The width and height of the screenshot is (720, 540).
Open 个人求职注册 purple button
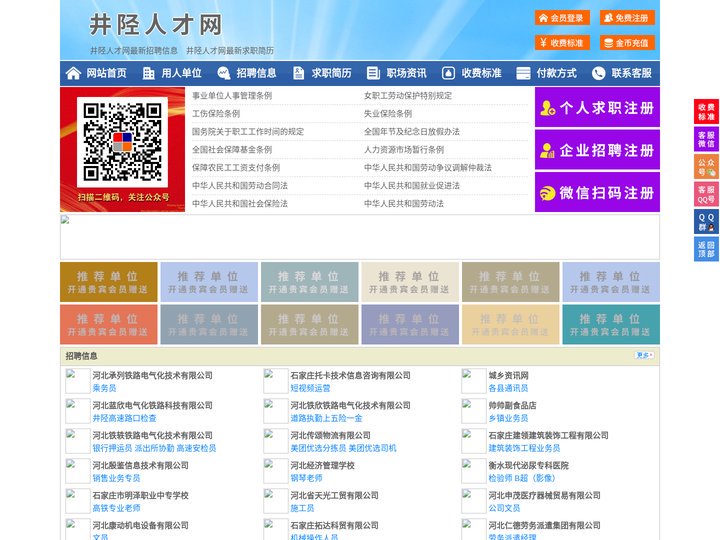click(x=597, y=107)
